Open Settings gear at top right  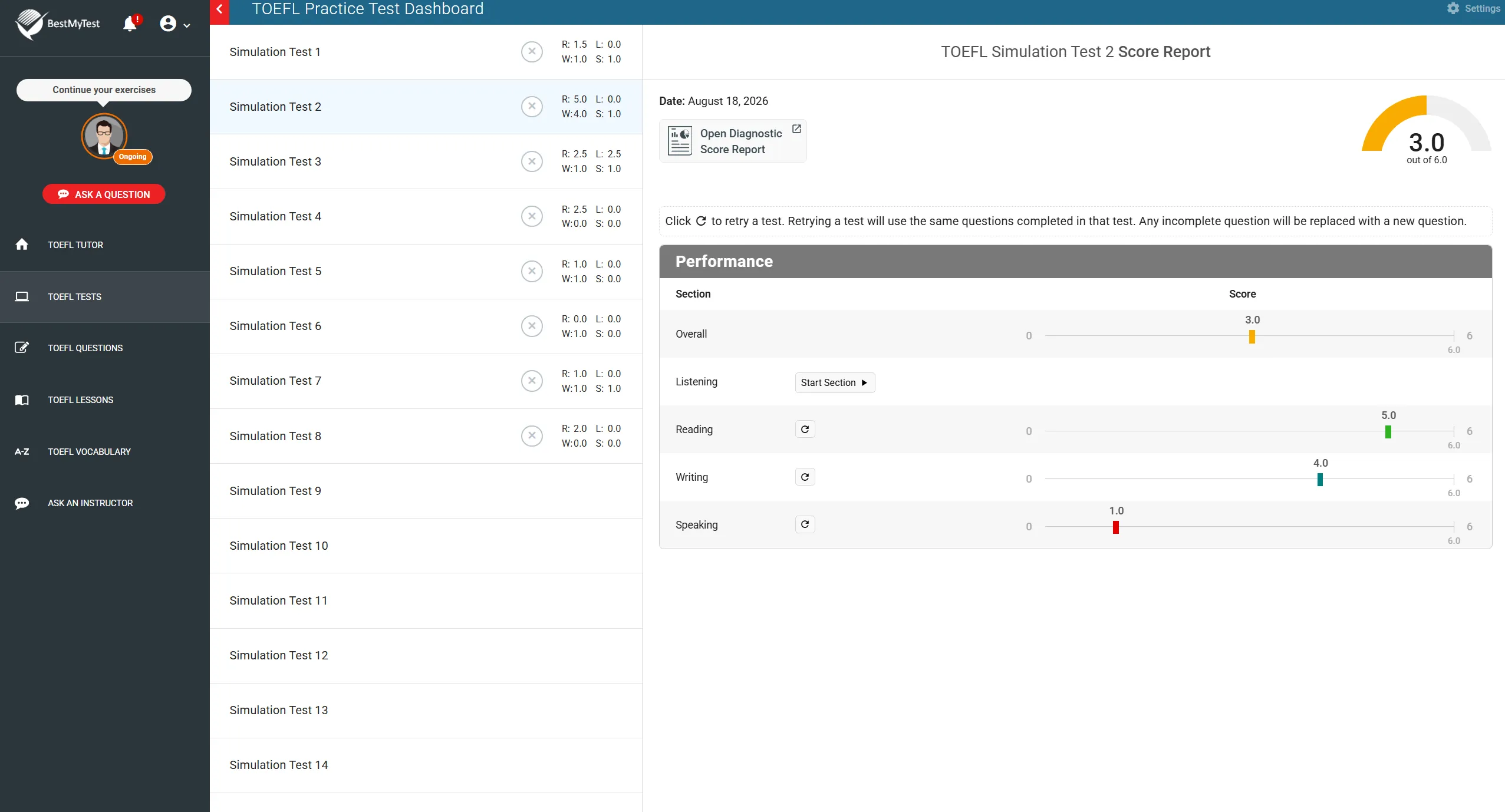(1474, 8)
